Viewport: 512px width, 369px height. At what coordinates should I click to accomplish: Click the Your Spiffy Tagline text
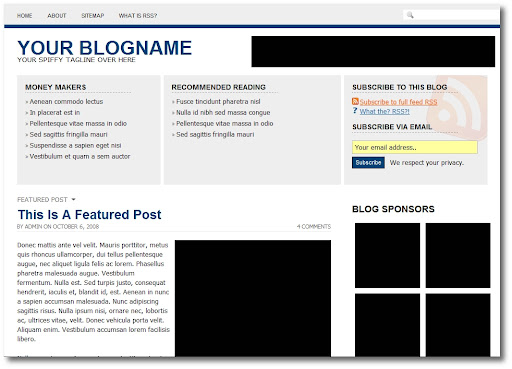76,60
